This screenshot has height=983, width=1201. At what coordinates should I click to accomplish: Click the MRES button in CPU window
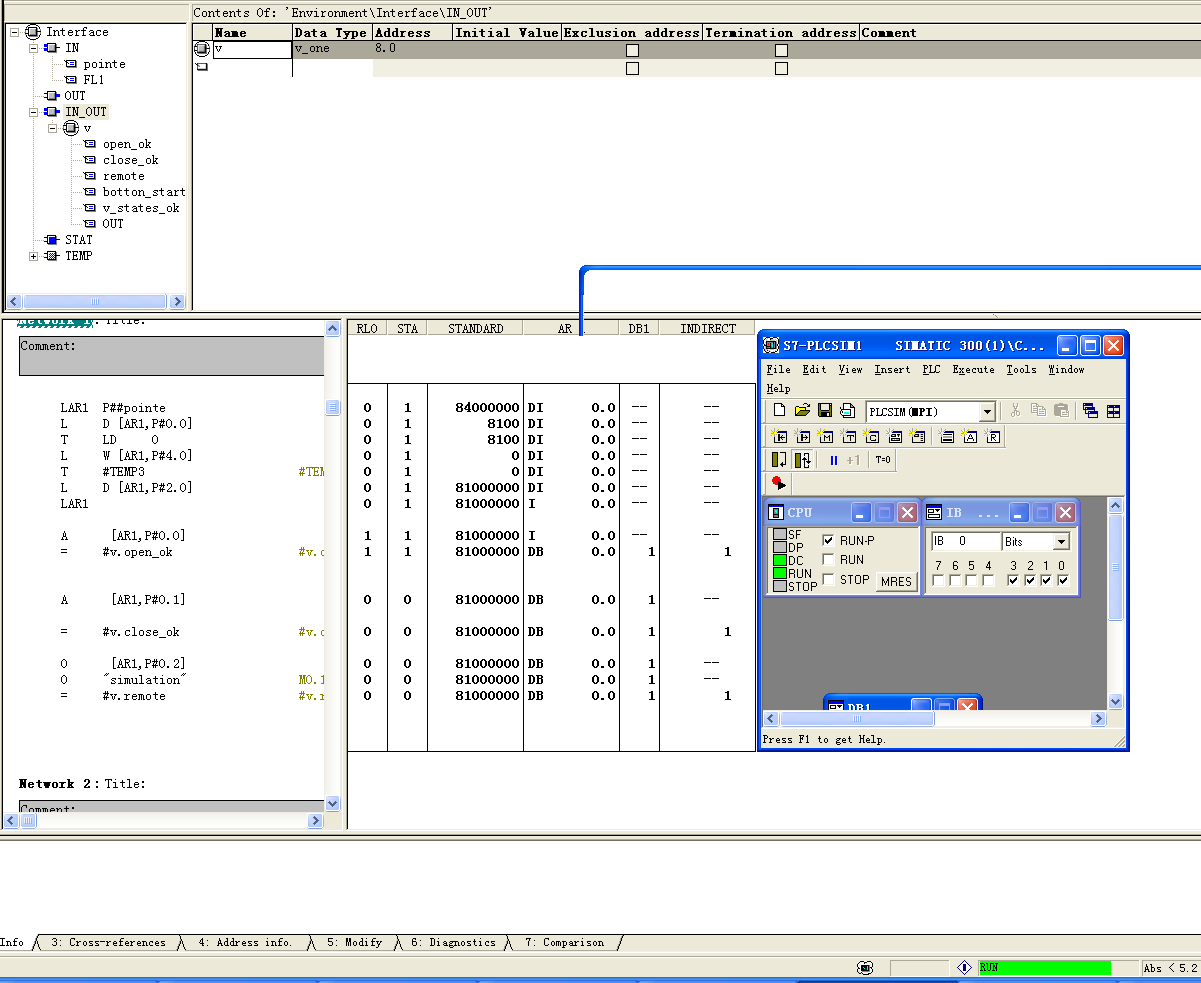coord(896,581)
